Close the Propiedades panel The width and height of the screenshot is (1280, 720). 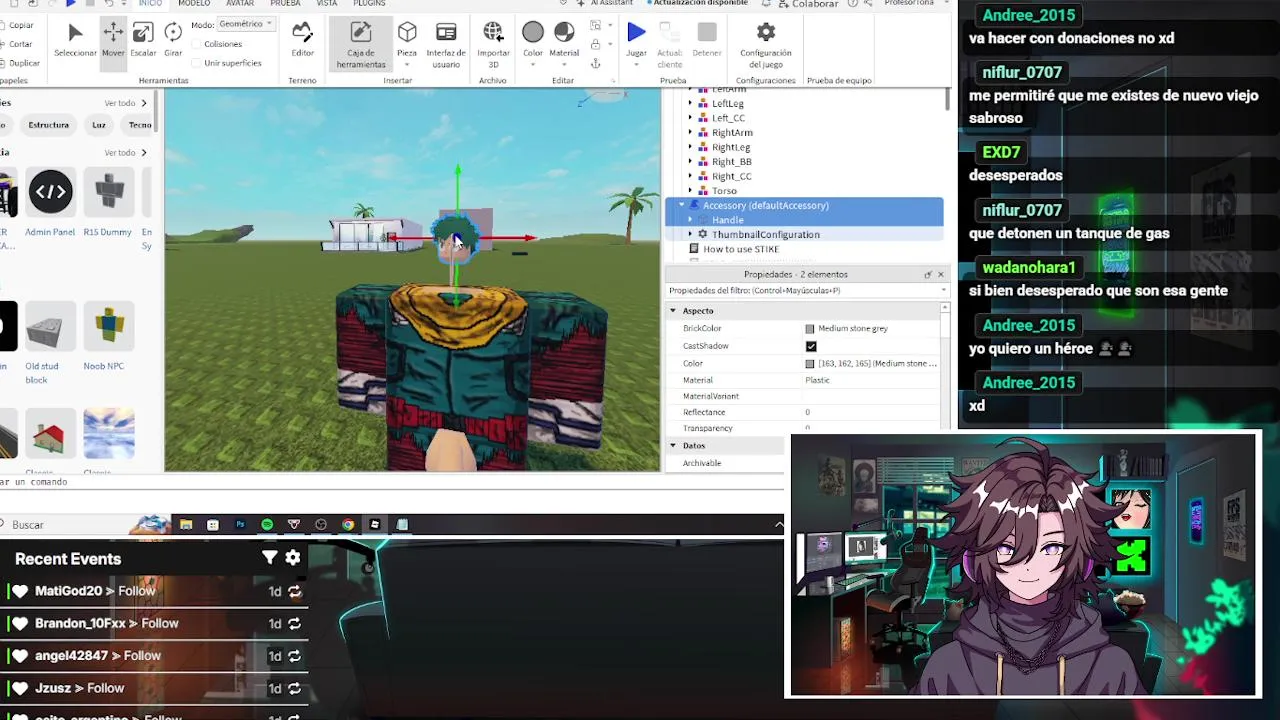click(941, 274)
